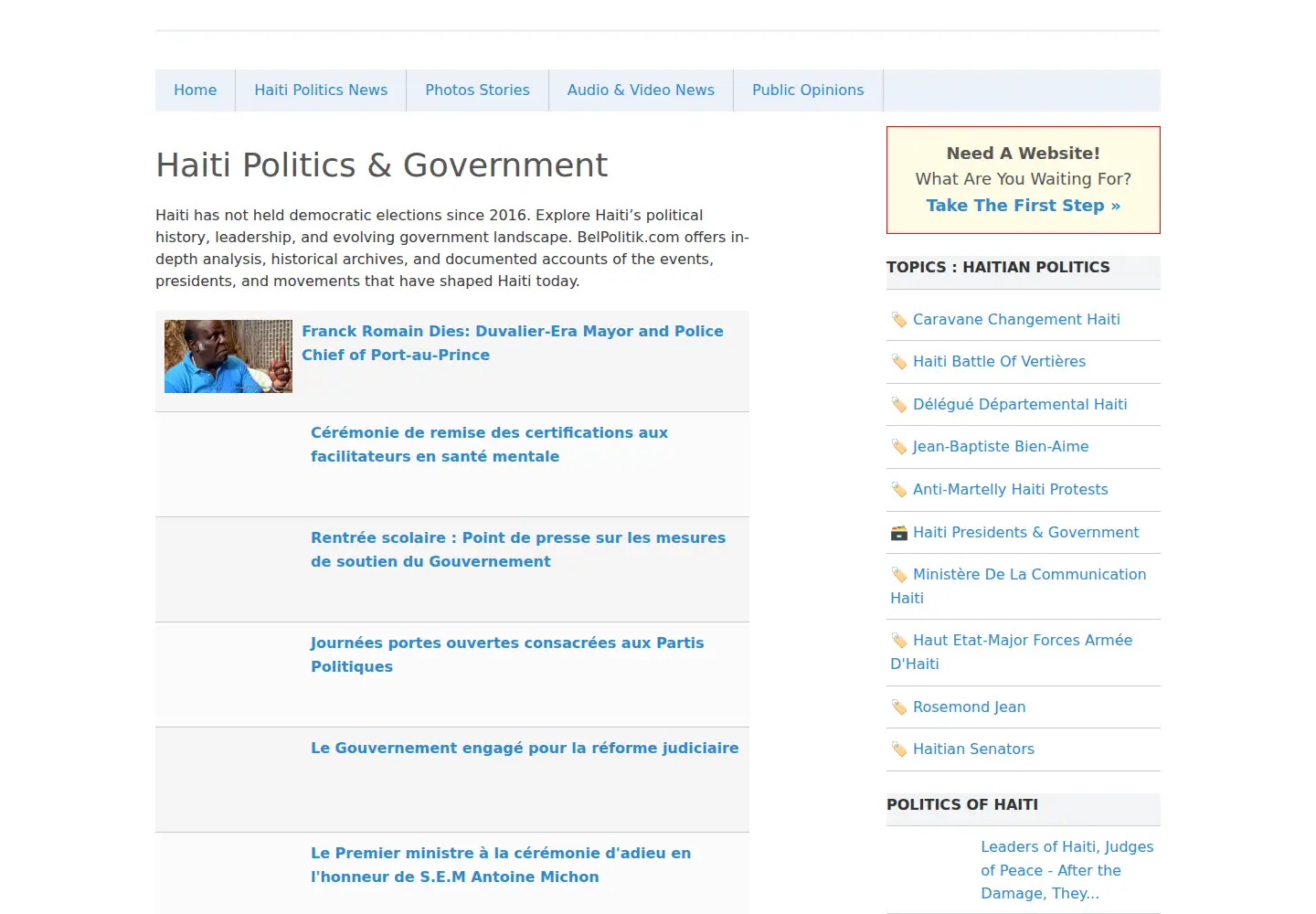Open the Franck Romain Dies article
The width and height of the screenshot is (1316, 914).
click(x=513, y=343)
